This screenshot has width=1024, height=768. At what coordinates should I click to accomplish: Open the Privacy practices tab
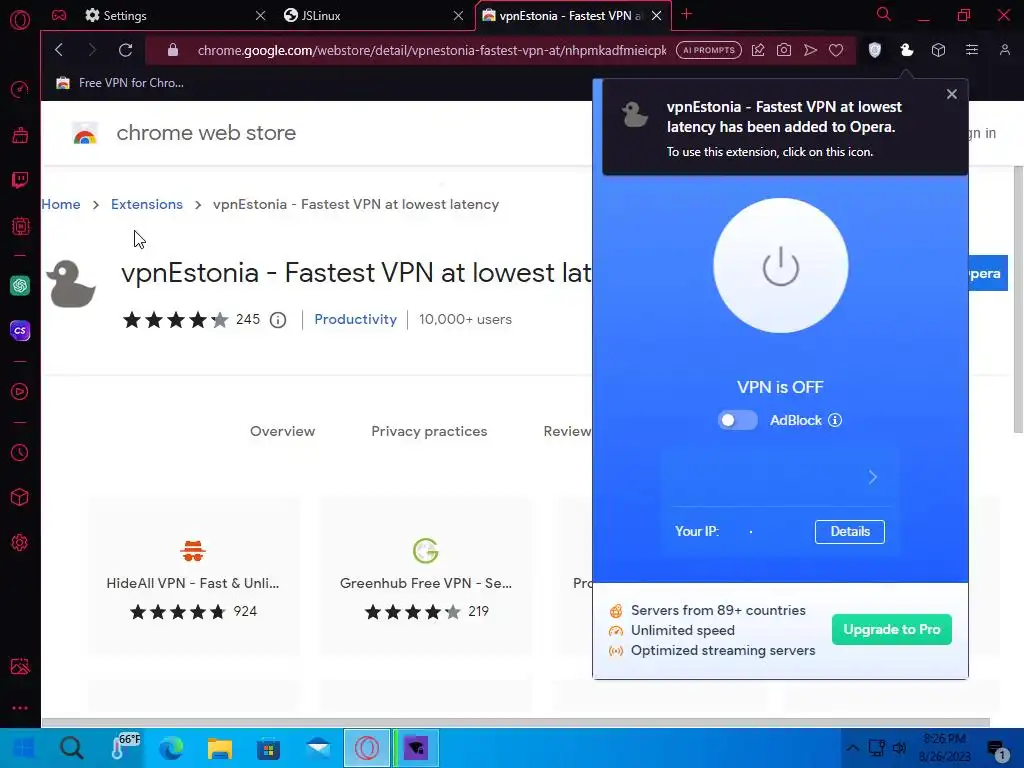click(x=429, y=431)
